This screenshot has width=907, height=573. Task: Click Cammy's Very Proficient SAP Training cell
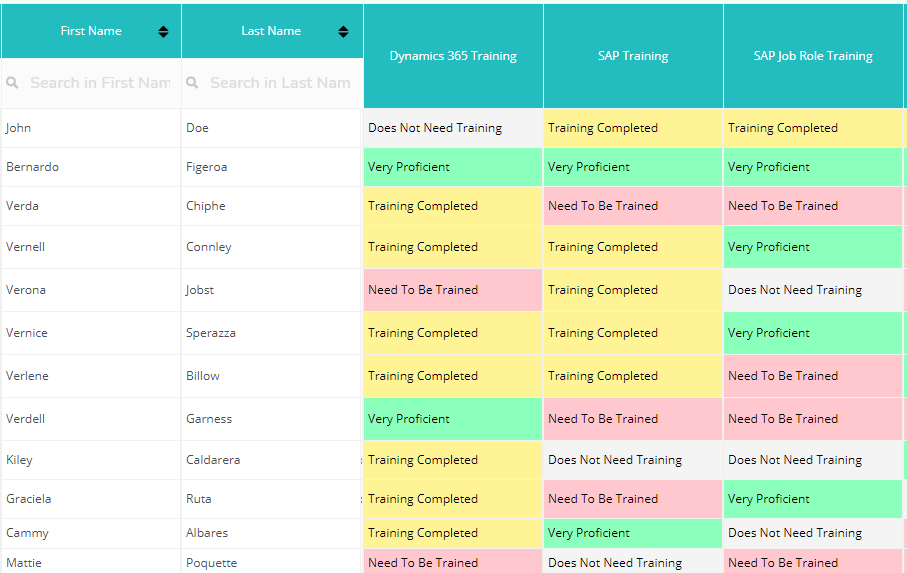click(x=633, y=533)
